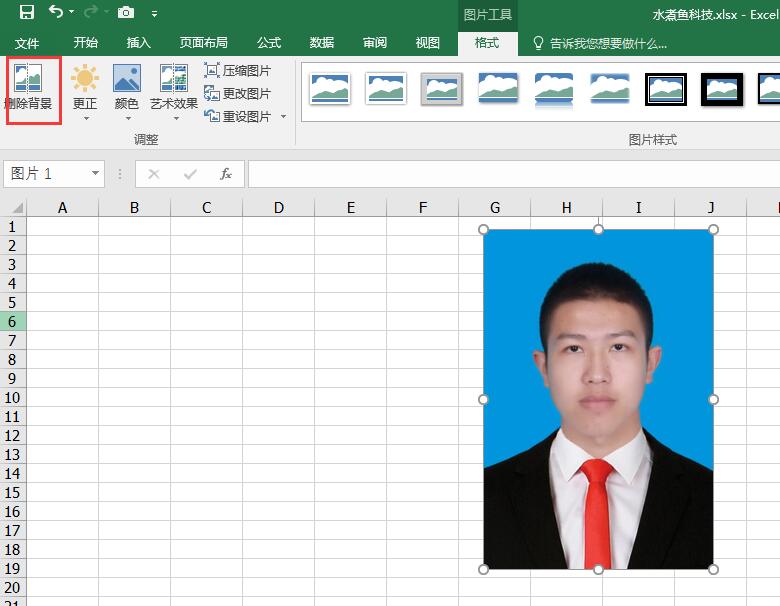Click the select-all corner of the sheet
This screenshot has height=606, width=780.
pos(14,208)
